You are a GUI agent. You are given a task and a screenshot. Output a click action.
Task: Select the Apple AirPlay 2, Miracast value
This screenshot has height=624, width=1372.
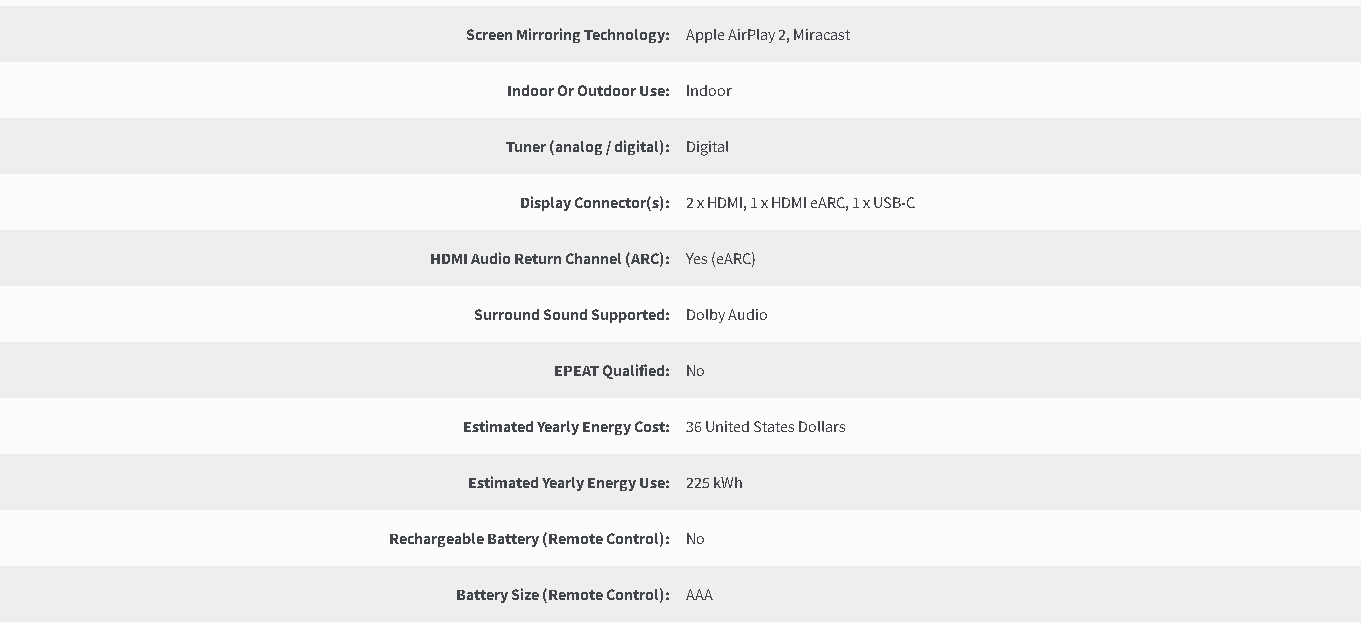pos(768,35)
